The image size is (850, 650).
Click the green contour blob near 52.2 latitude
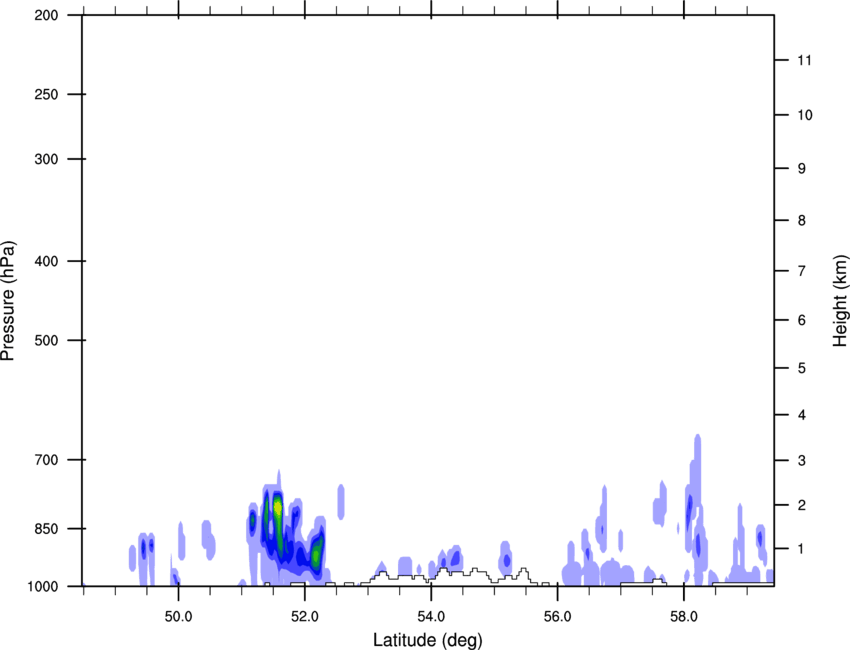pyautogui.click(x=316, y=553)
